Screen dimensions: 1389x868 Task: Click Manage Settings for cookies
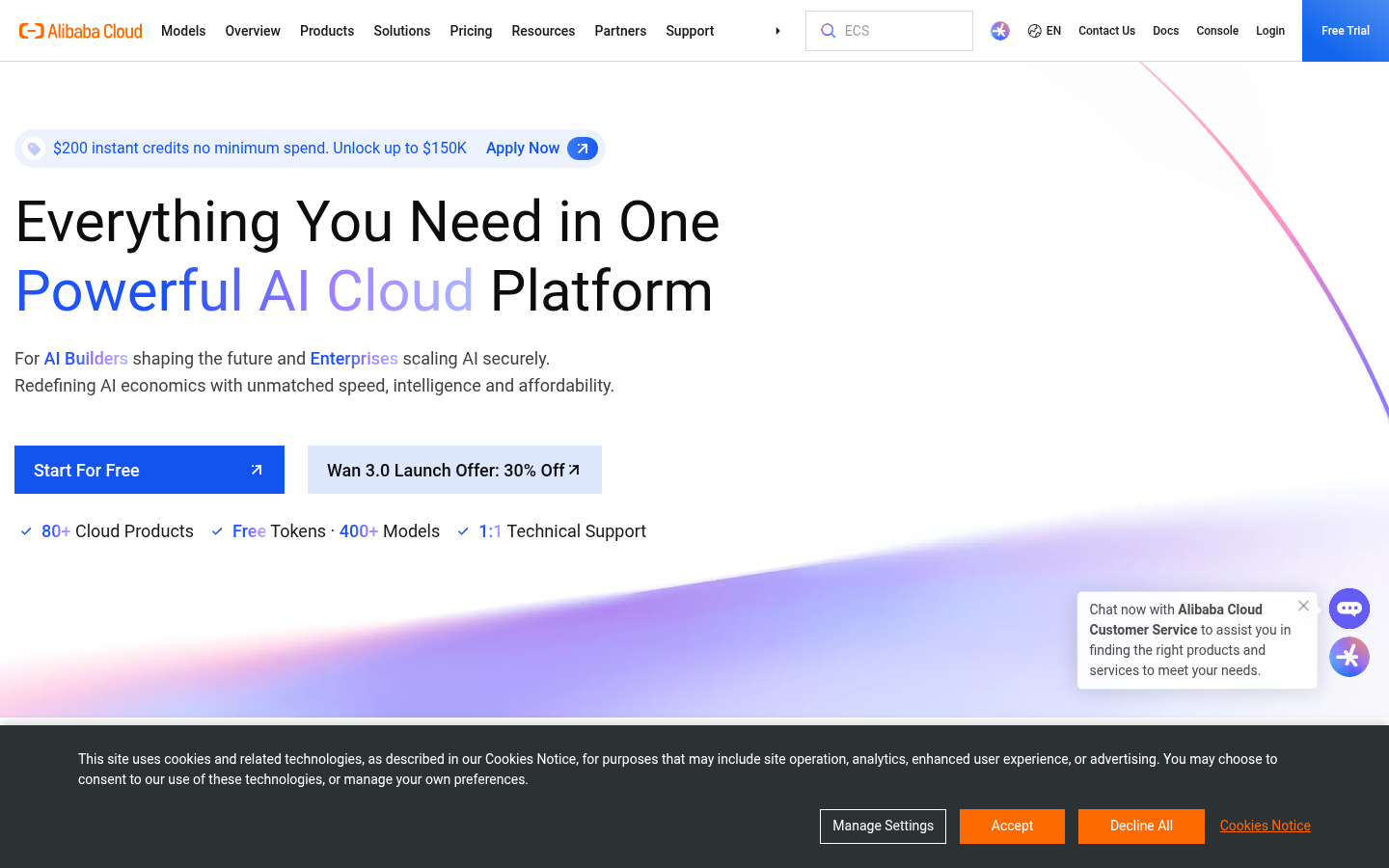click(883, 827)
